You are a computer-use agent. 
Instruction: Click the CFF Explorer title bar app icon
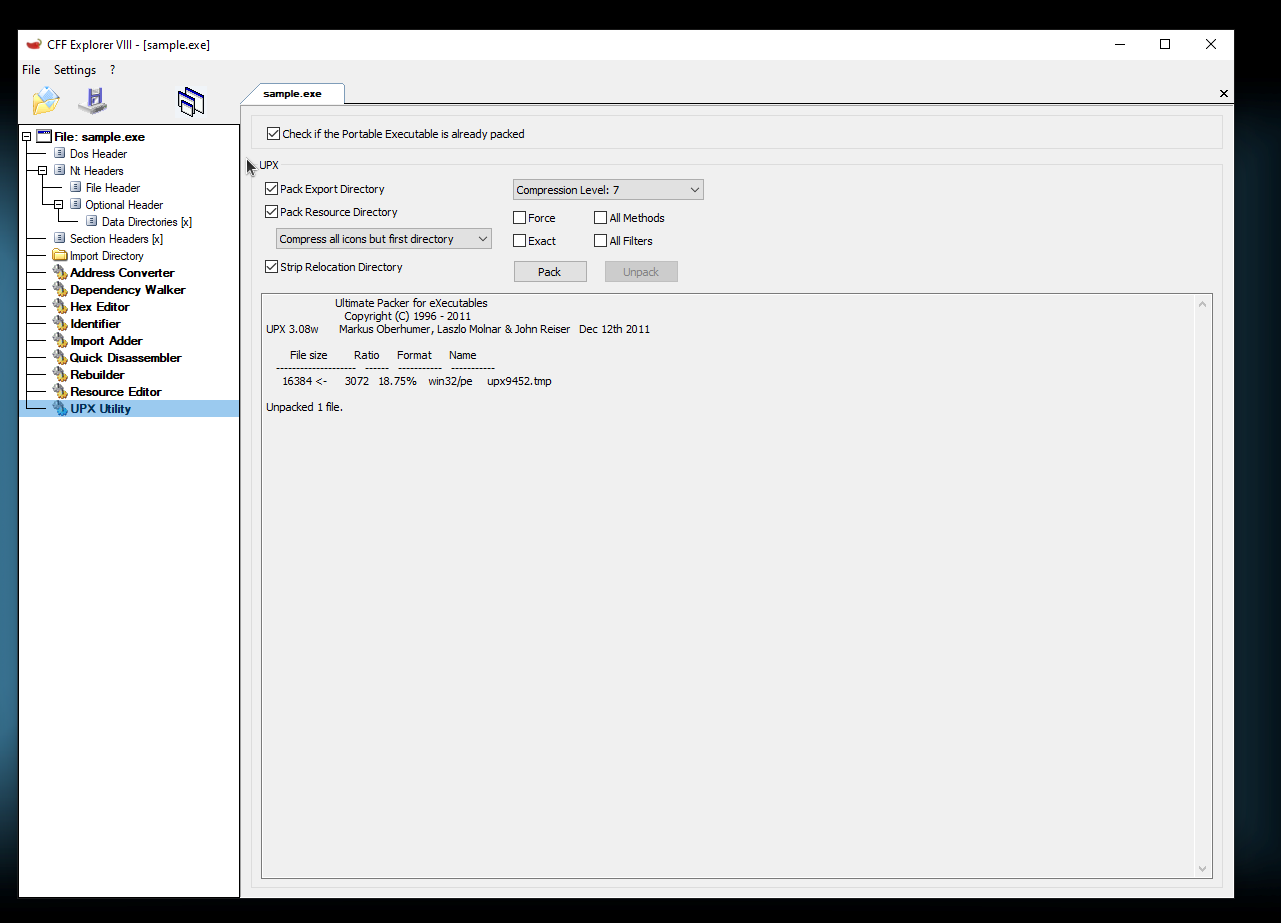coord(34,44)
